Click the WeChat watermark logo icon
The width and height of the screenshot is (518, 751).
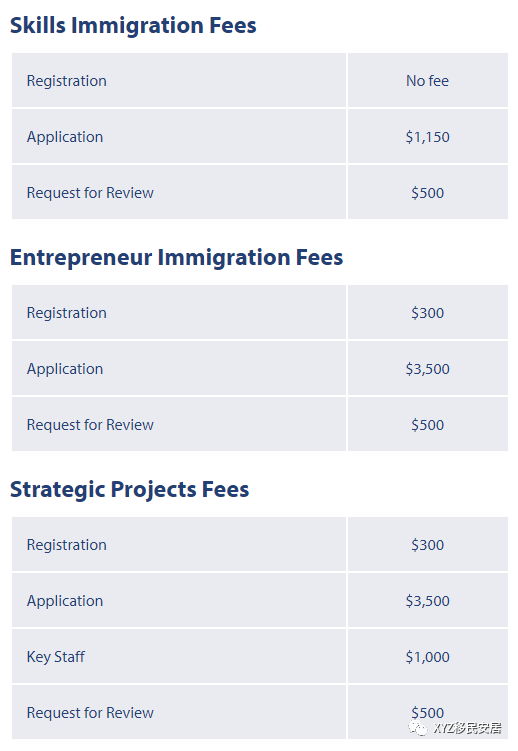[417, 728]
